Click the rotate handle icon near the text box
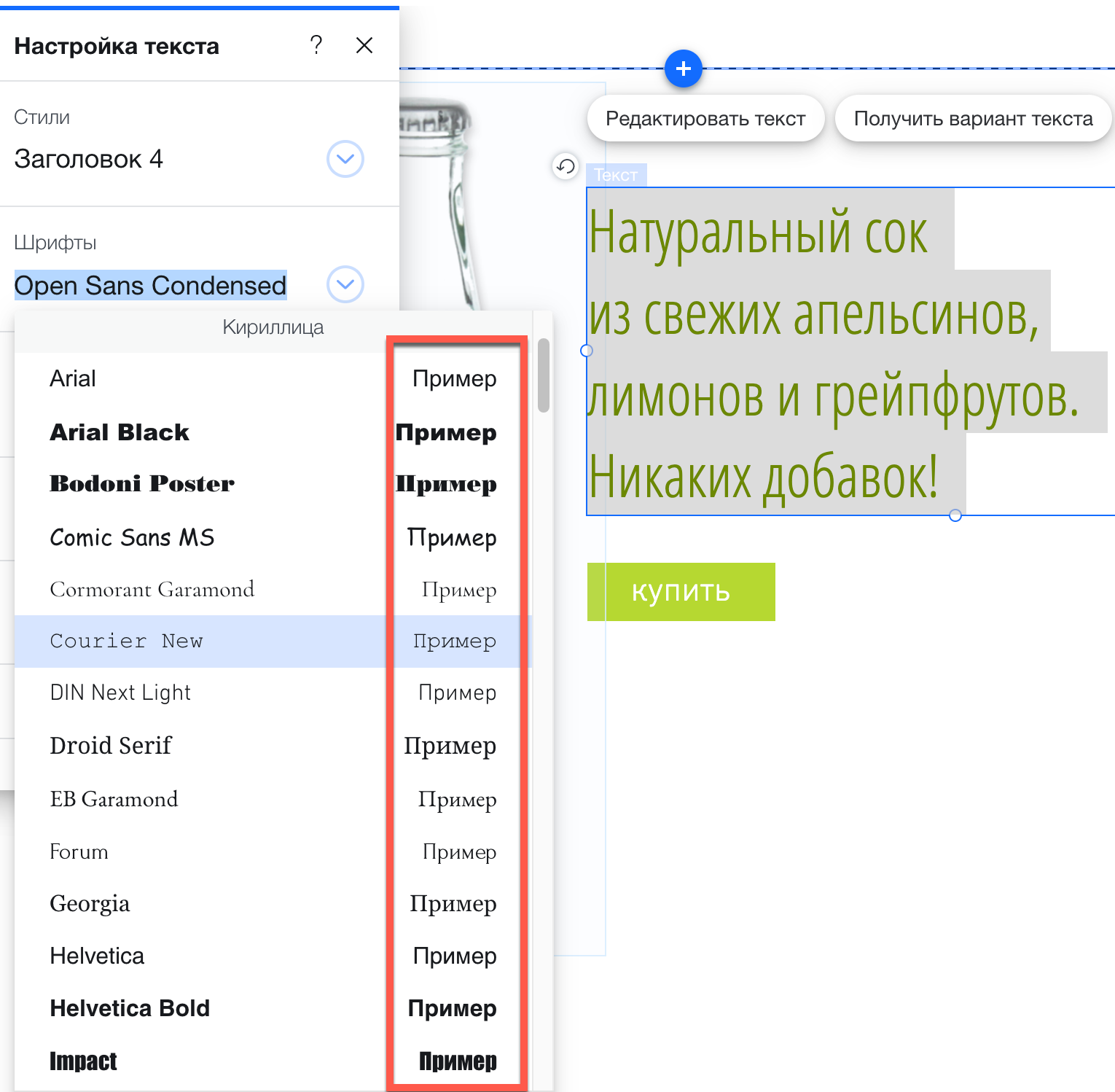Screen dimensions: 1115x1092 coord(565,167)
